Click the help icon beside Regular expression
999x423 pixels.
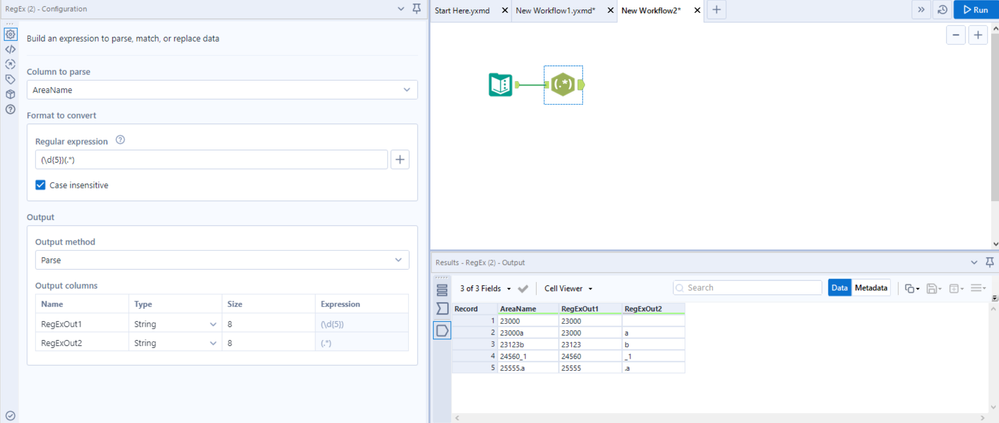[120, 140]
